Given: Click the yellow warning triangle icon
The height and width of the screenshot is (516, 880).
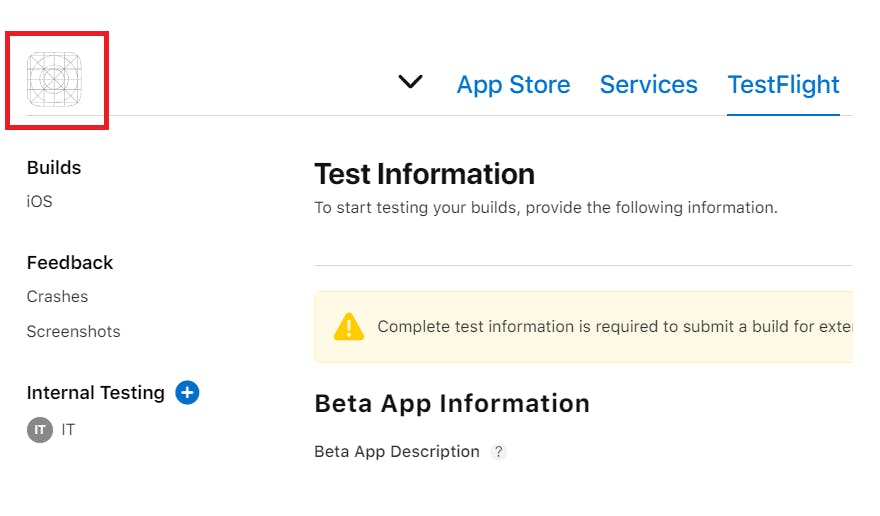Looking at the screenshot, I should 348,326.
